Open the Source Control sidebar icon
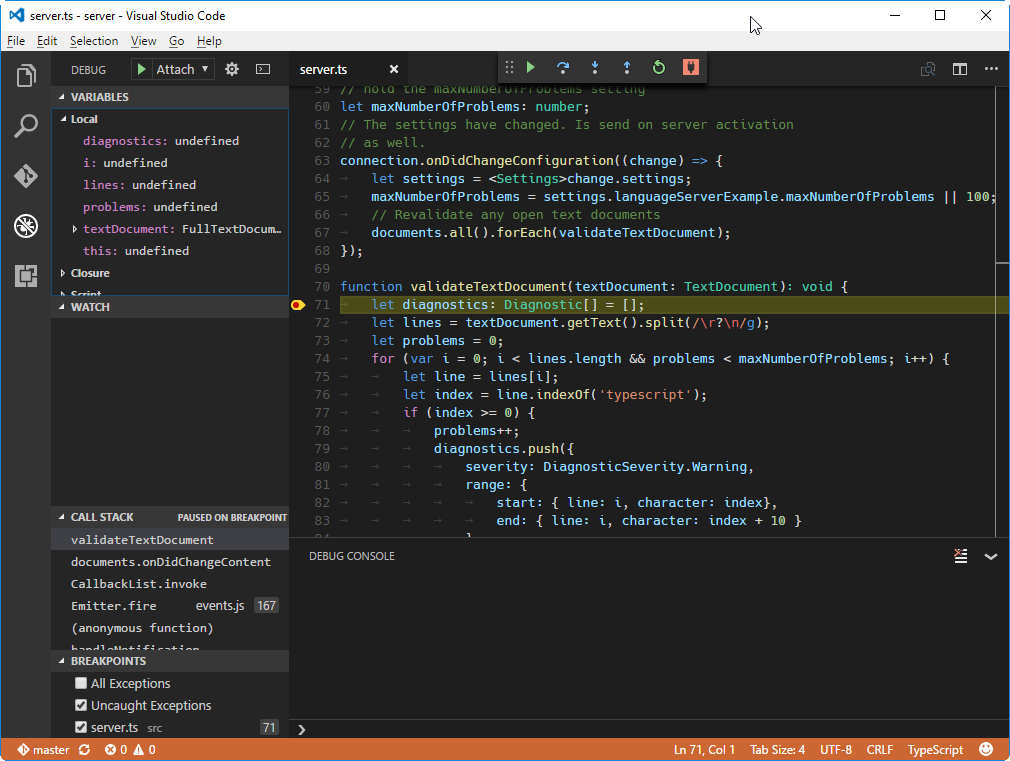 point(25,176)
